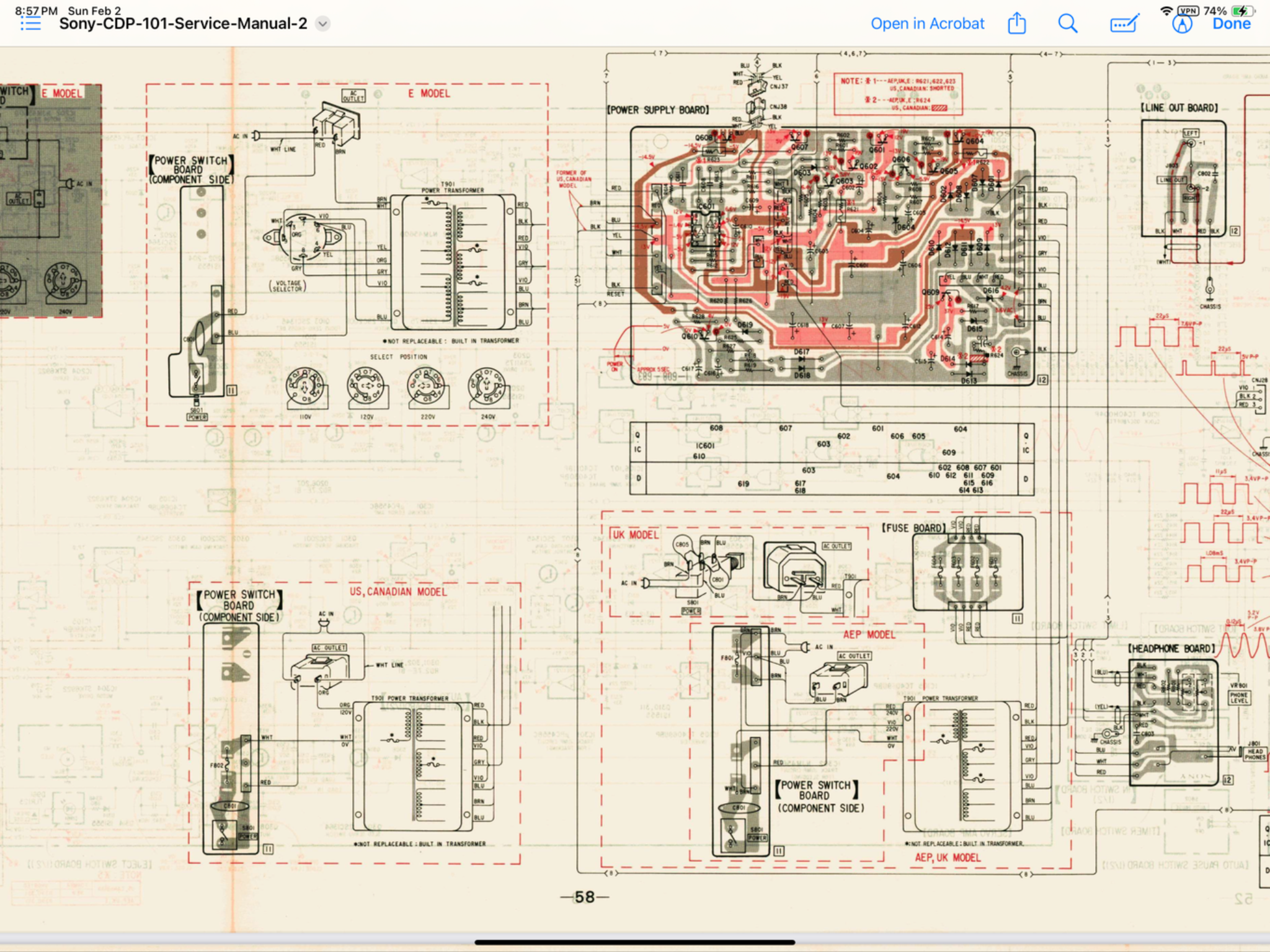1270x952 pixels.
Task: Tap the VPN status indicator
Action: coord(1188,11)
